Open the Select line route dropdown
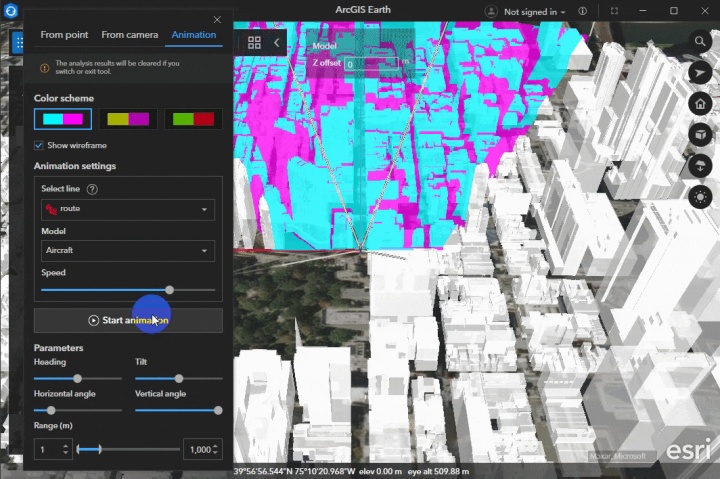Screen dimensions: 720x479 [x=128, y=209]
